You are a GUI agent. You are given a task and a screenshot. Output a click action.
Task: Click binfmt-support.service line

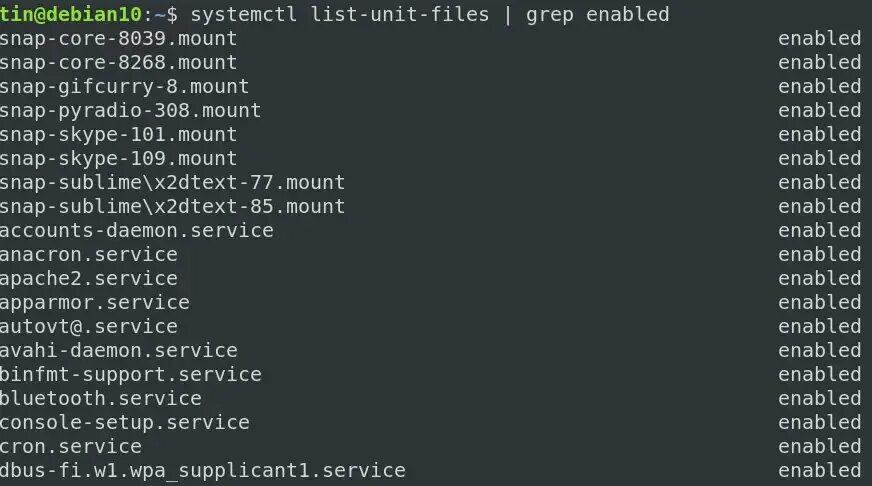coord(130,375)
